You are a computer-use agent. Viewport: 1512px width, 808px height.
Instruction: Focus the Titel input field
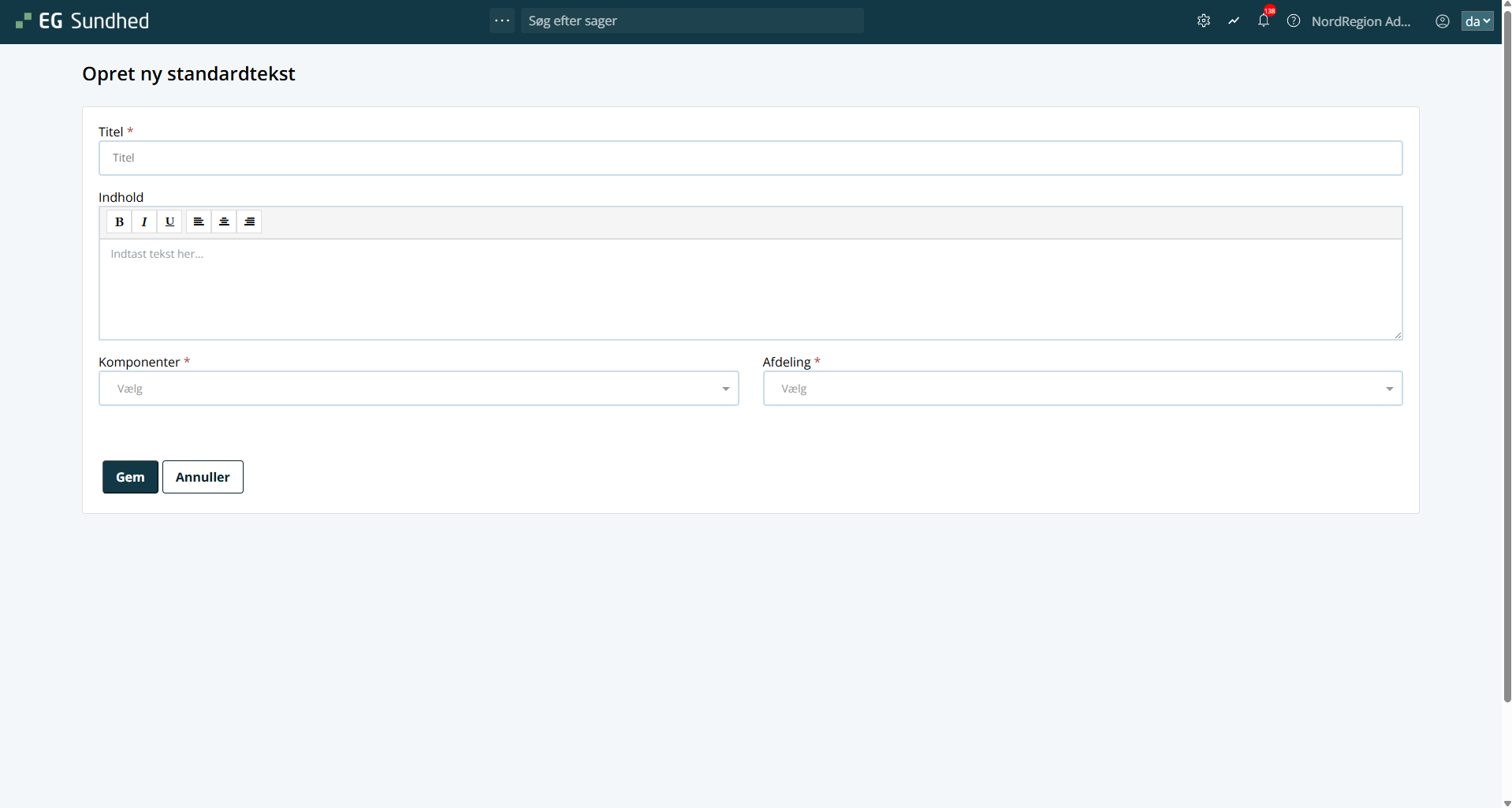pyautogui.click(x=750, y=158)
